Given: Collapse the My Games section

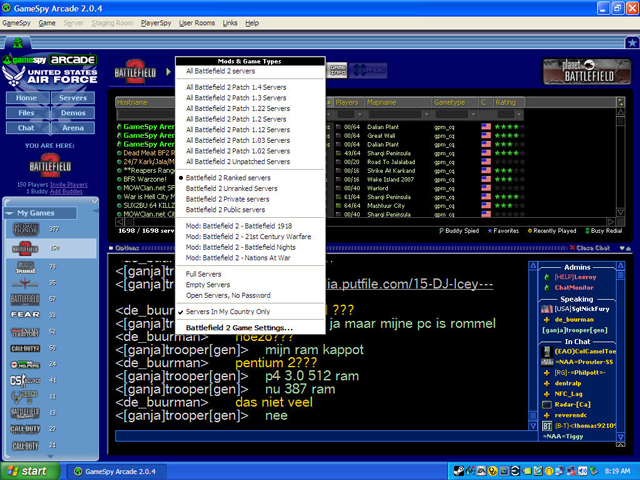Looking at the screenshot, I should (10, 213).
